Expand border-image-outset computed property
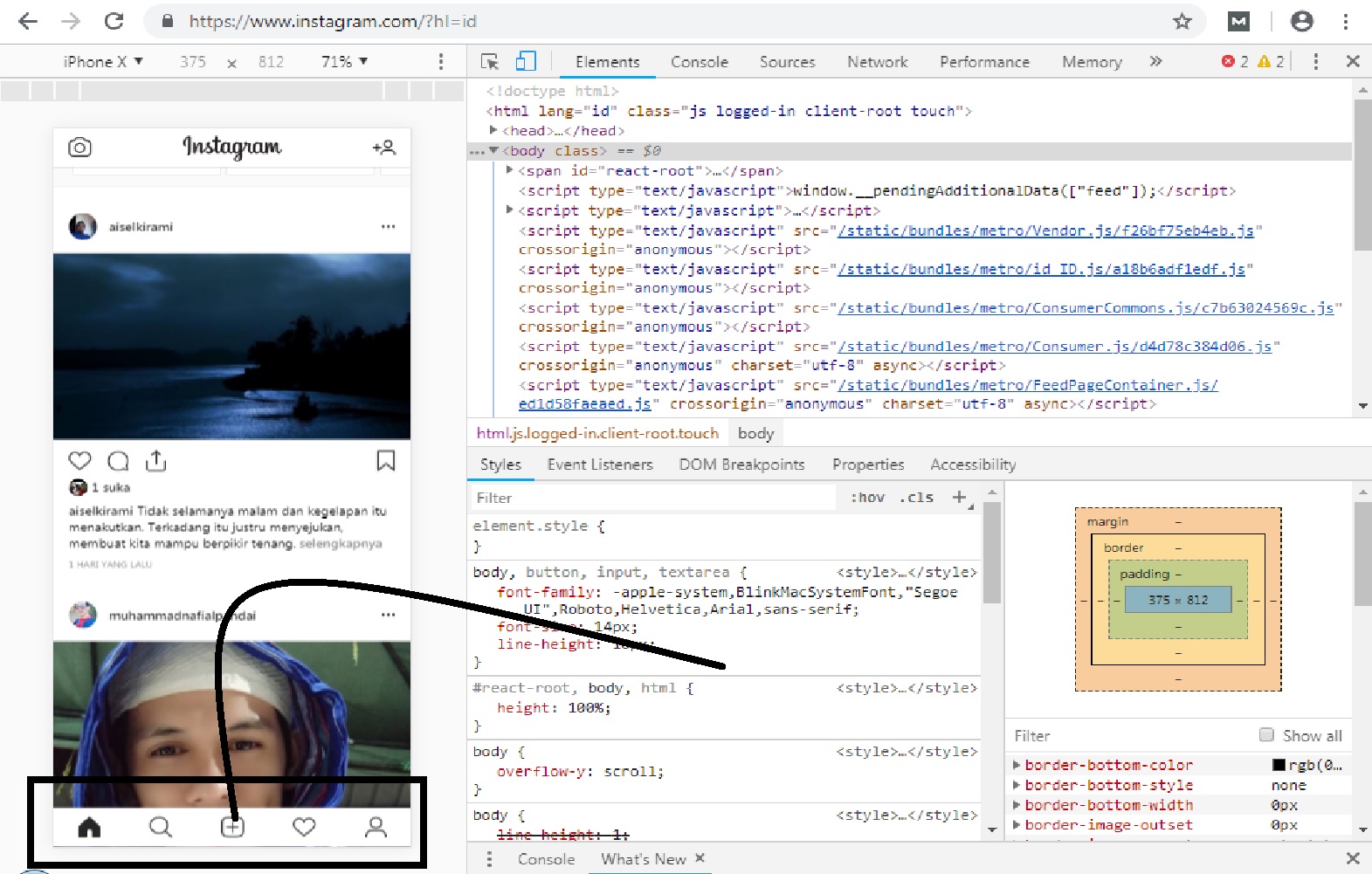Screen dimensions: 1372x874 click(1016, 824)
